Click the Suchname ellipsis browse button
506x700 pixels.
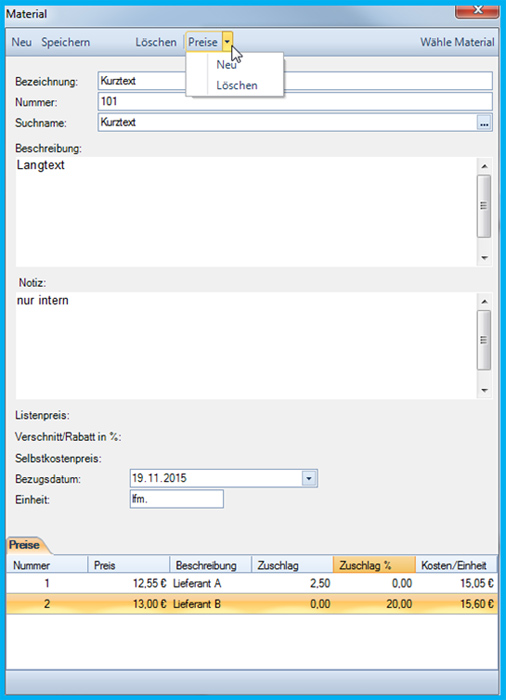(x=484, y=123)
